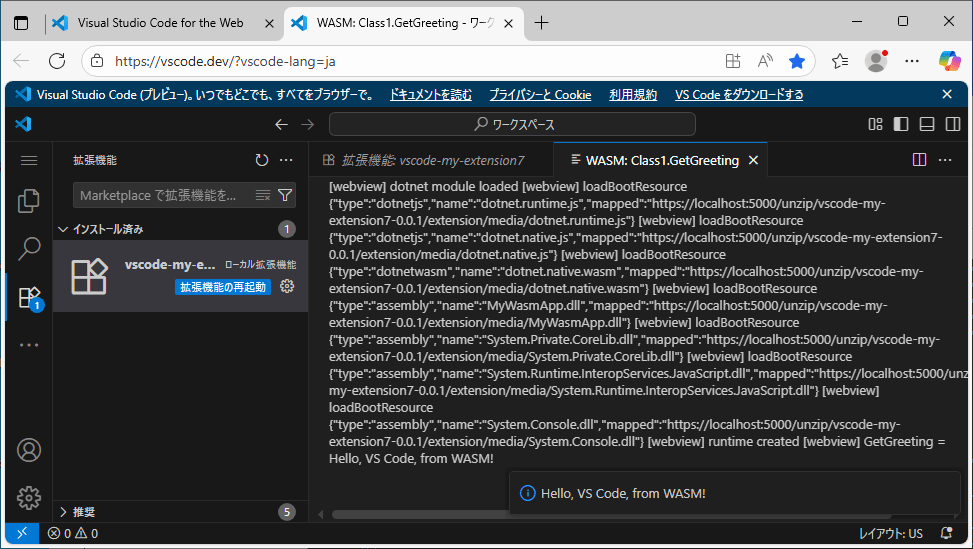Click the browser address bar URL
The width and height of the screenshot is (973, 549).
click(225, 61)
